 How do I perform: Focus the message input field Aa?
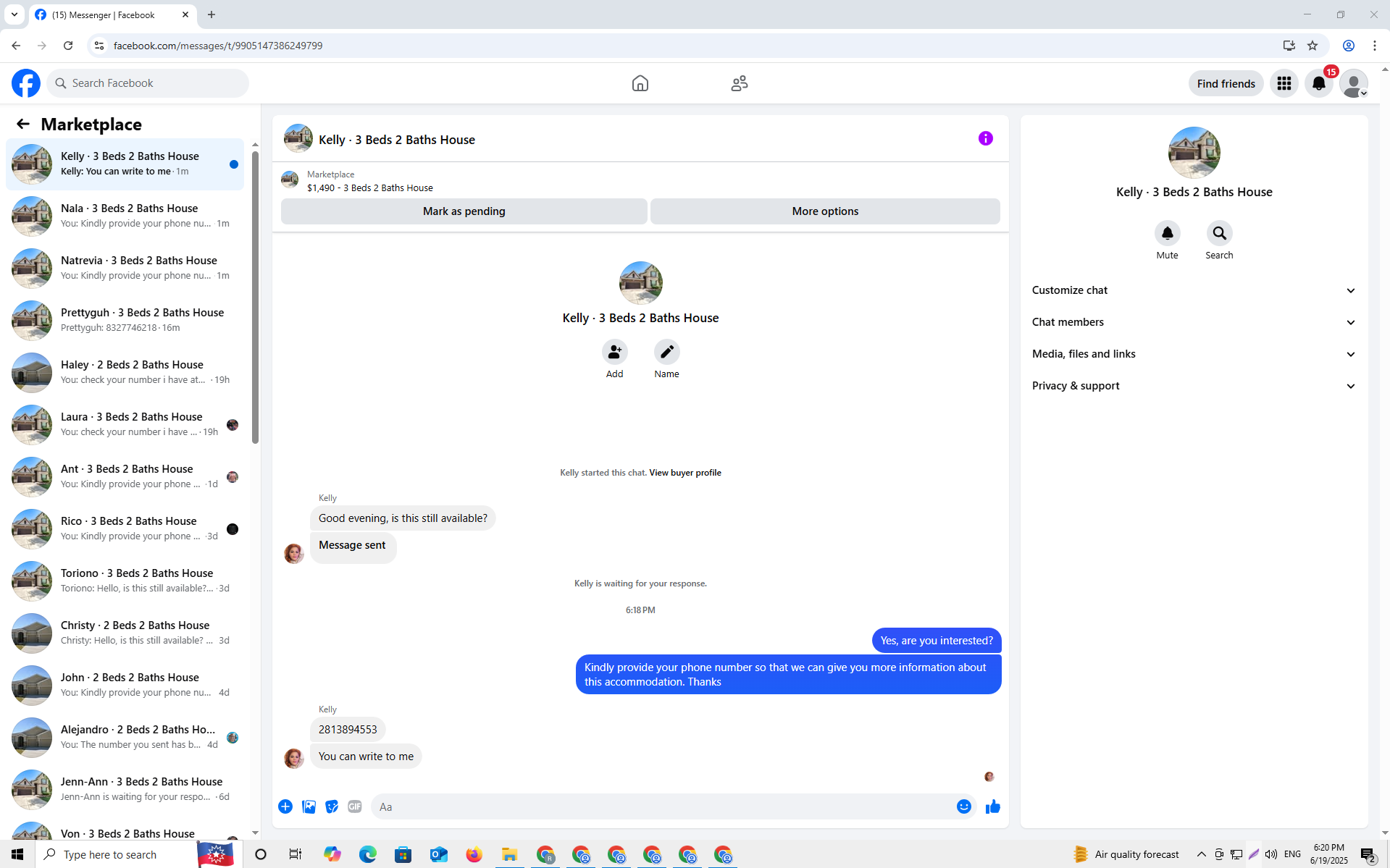(663, 806)
